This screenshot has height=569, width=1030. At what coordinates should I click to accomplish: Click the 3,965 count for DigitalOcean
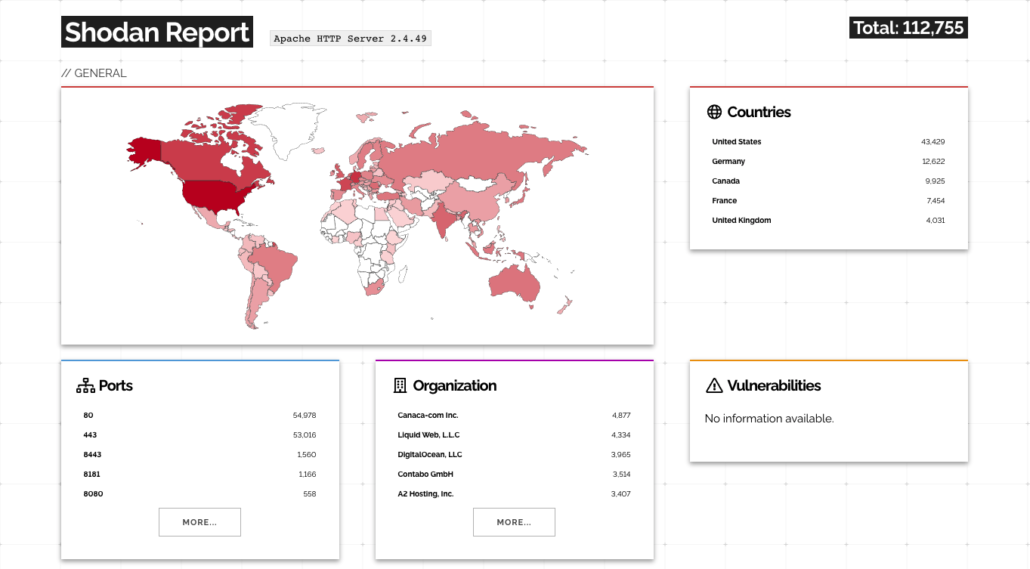[x=621, y=455]
